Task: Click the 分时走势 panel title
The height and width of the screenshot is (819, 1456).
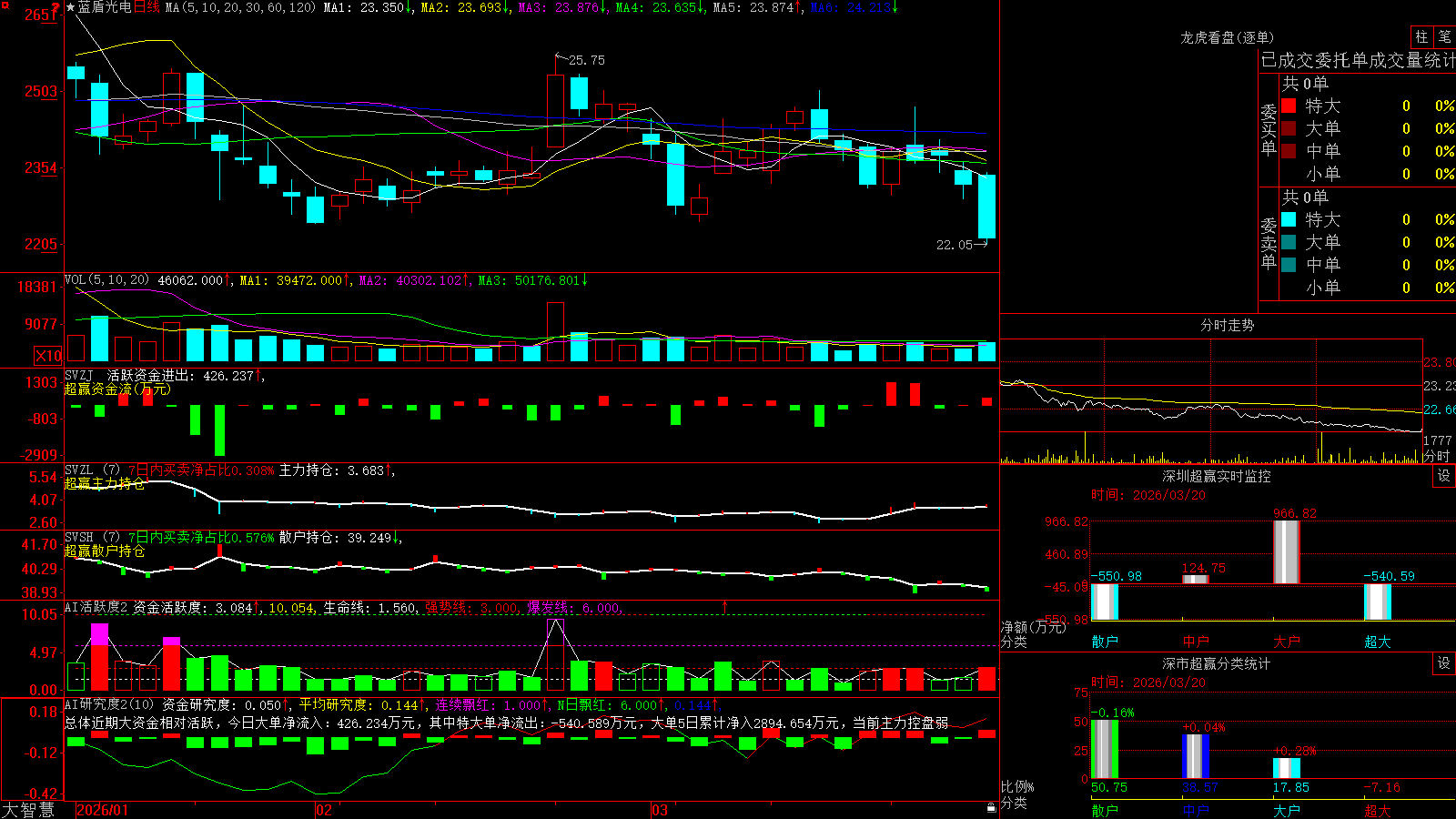Action: (x=1228, y=325)
